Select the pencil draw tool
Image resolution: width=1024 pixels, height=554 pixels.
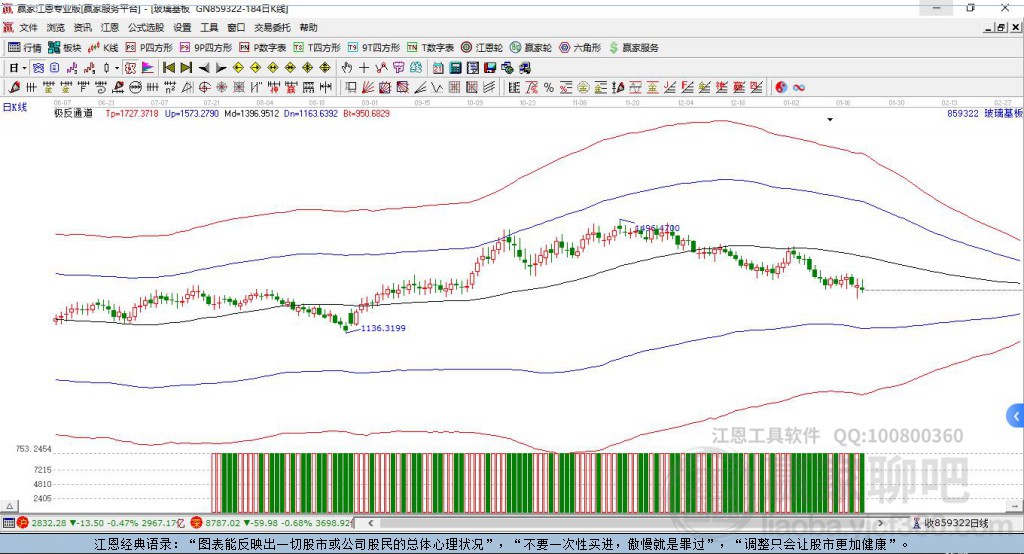[x=14, y=88]
